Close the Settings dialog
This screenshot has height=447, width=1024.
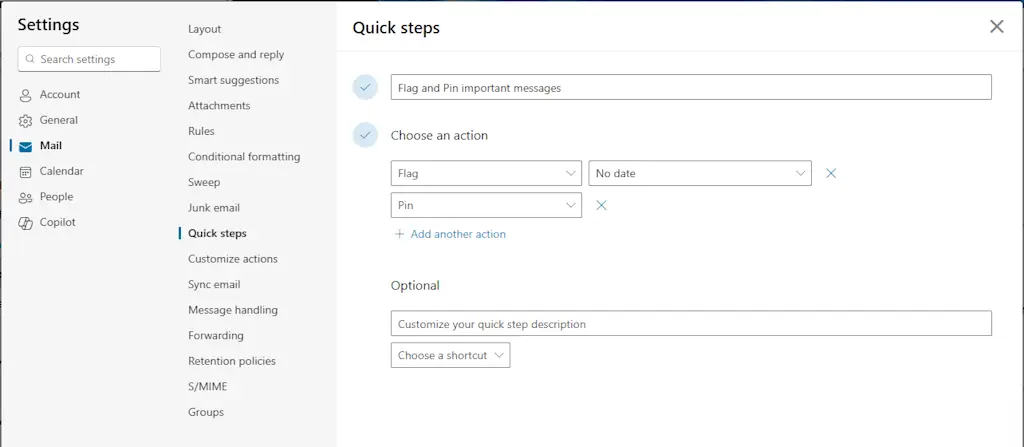(x=996, y=27)
